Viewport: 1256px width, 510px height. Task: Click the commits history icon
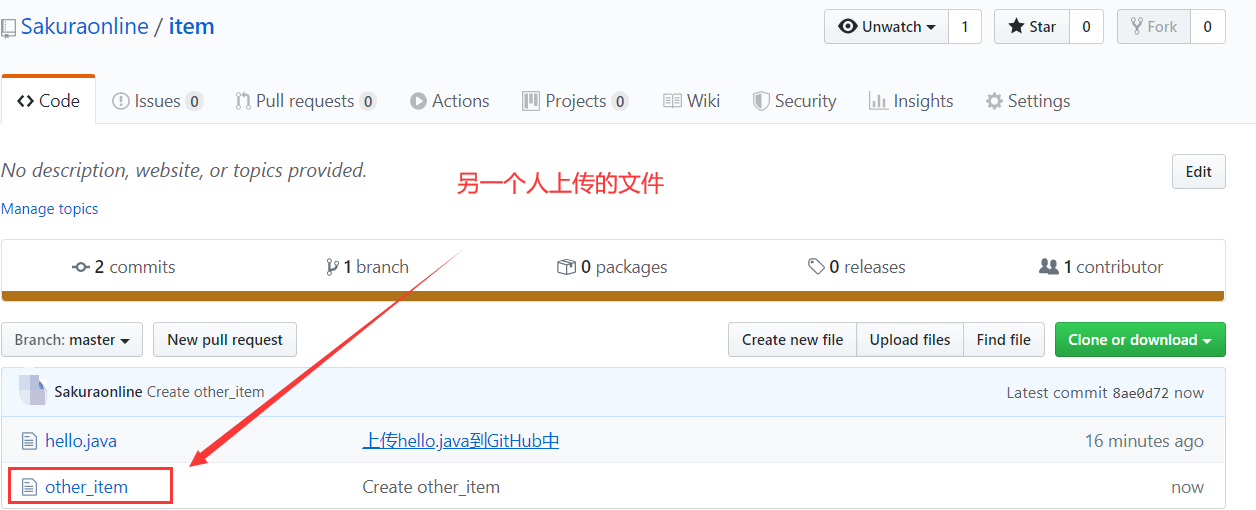(x=81, y=267)
